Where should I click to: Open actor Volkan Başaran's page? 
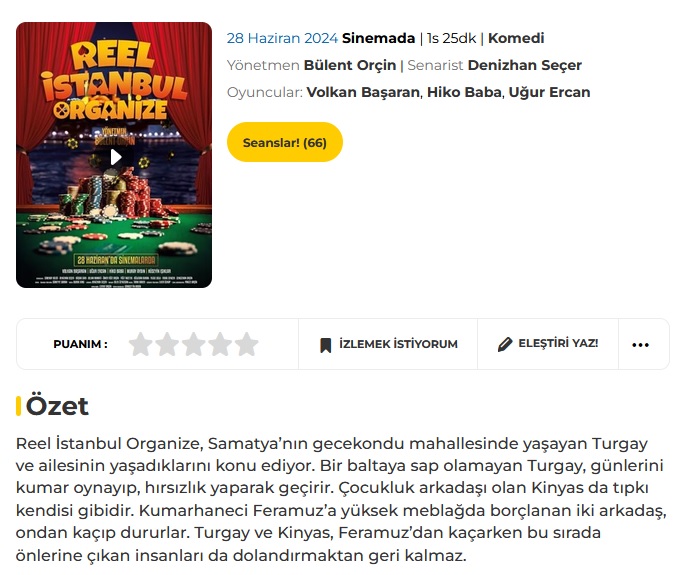click(363, 92)
